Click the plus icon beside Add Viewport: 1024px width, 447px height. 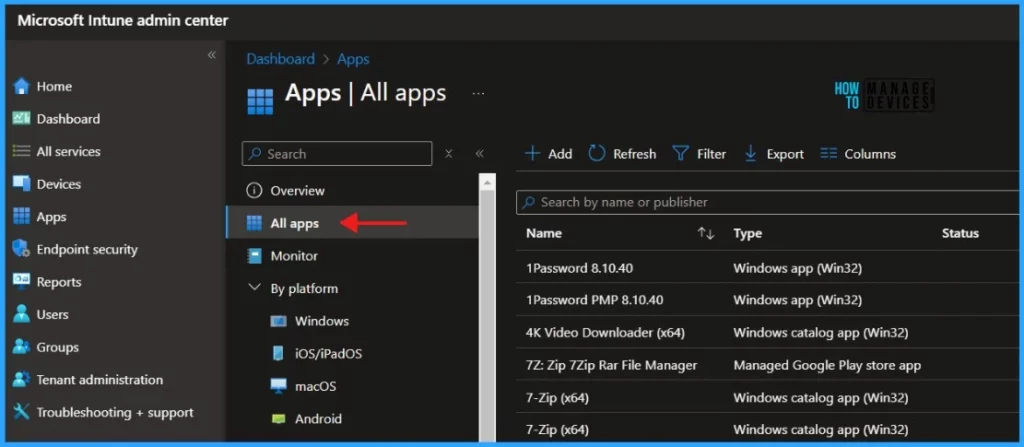coord(533,154)
